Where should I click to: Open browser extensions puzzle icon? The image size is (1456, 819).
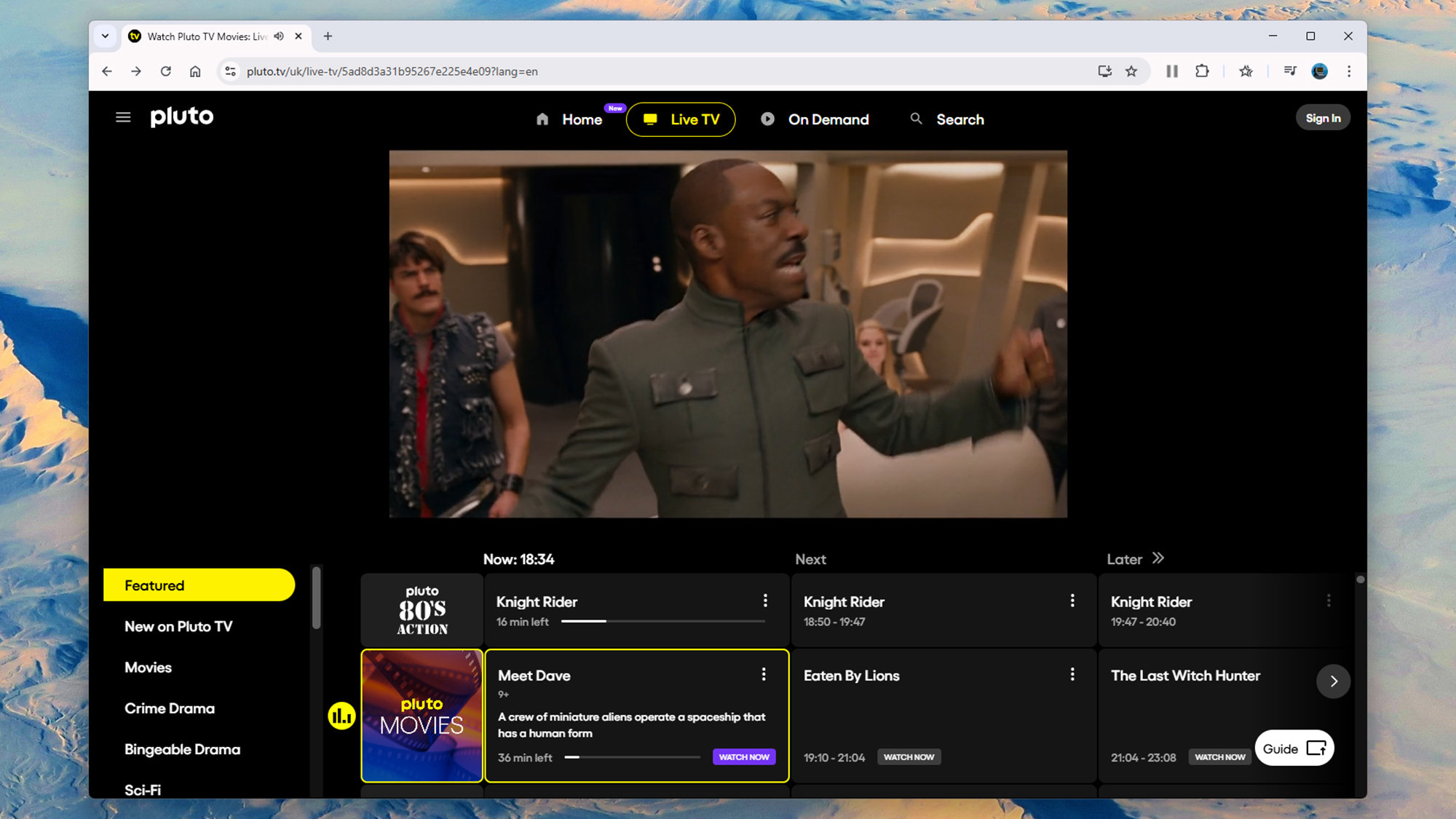click(x=1202, y=71)
